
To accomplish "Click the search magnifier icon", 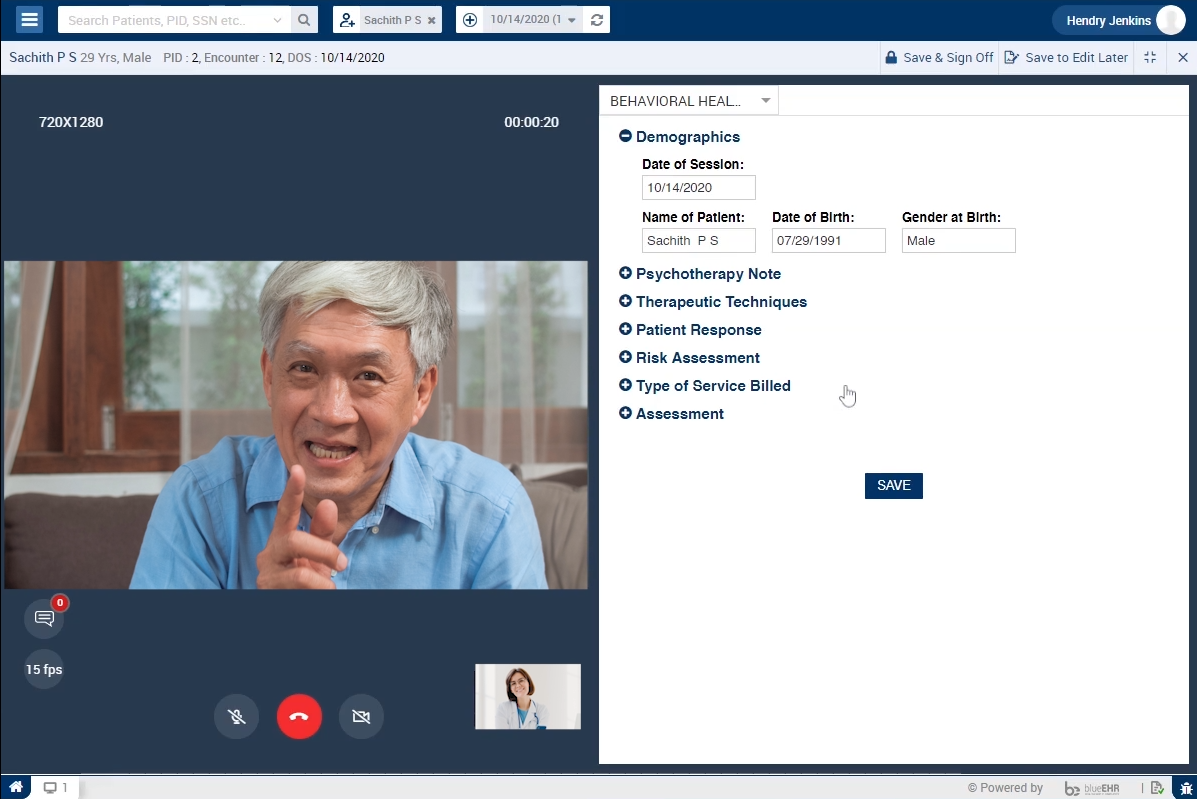I will coord(304,20).
